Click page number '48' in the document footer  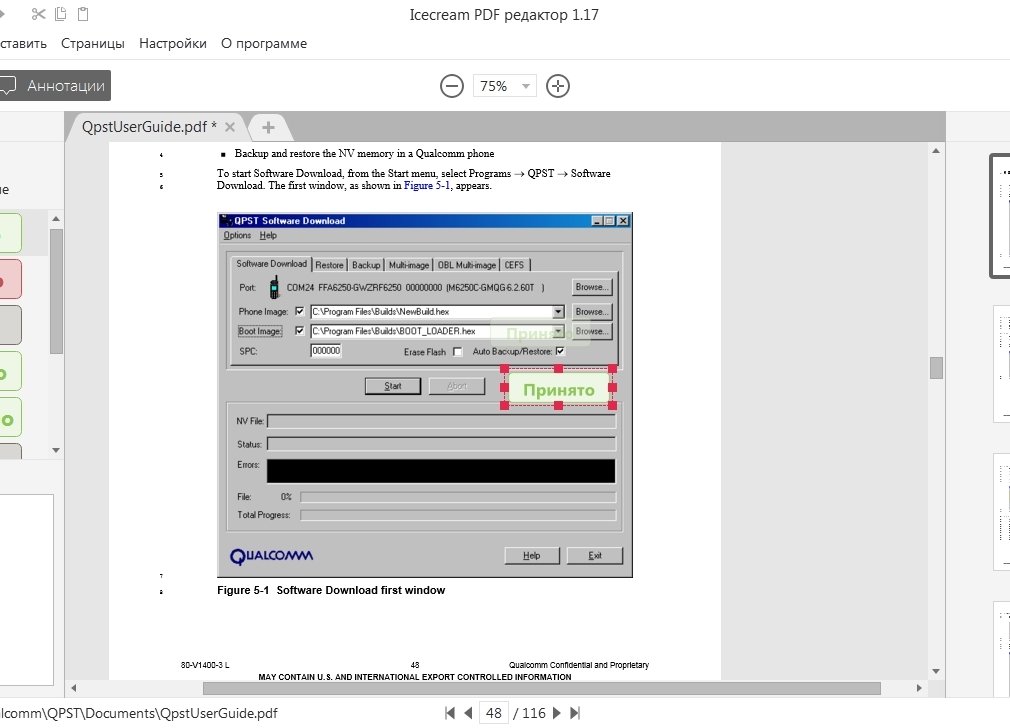pos(415,665)
